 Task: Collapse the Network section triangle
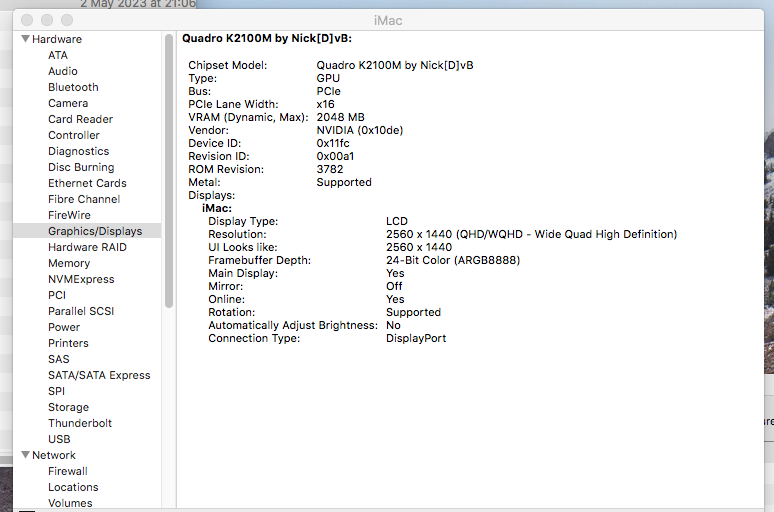[x=26, y=455]
